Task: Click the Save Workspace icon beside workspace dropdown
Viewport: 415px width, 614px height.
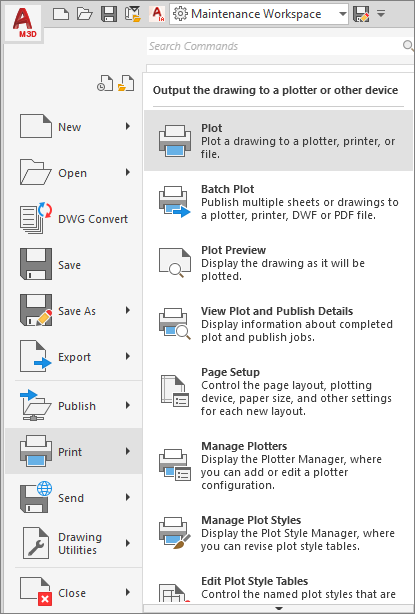Action: (x=361, y=14)
